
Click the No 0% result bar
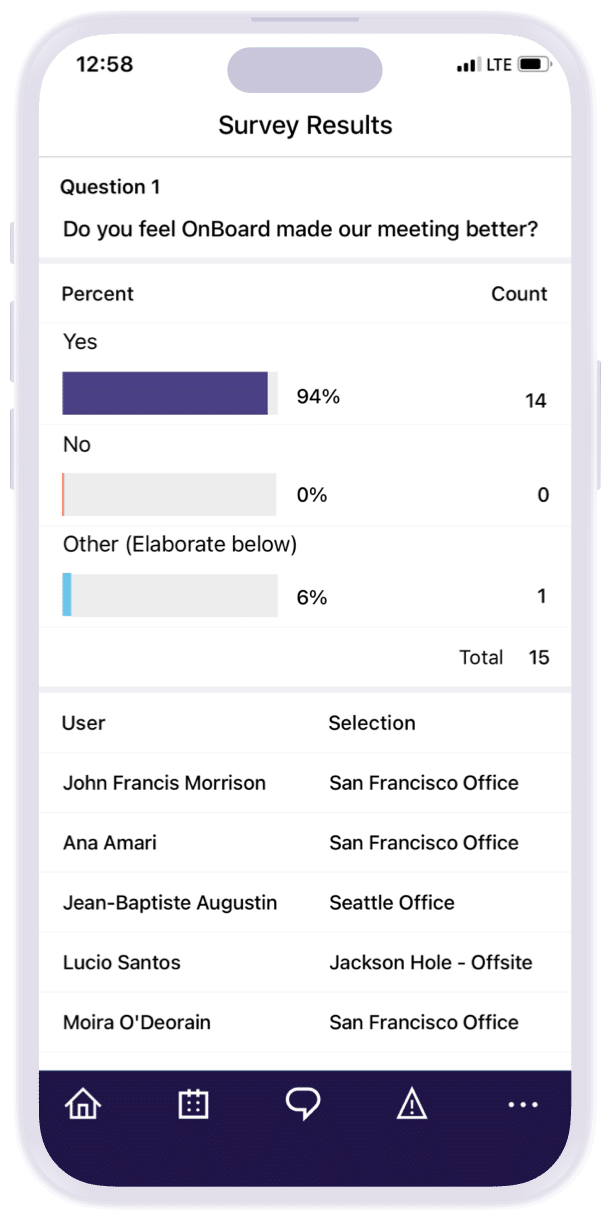click(x=169, y=494)
